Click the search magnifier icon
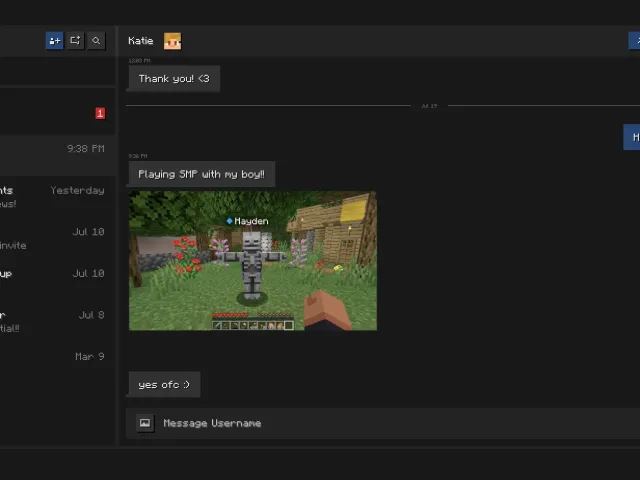The image size is (640, 480). [x=96, y=41]
